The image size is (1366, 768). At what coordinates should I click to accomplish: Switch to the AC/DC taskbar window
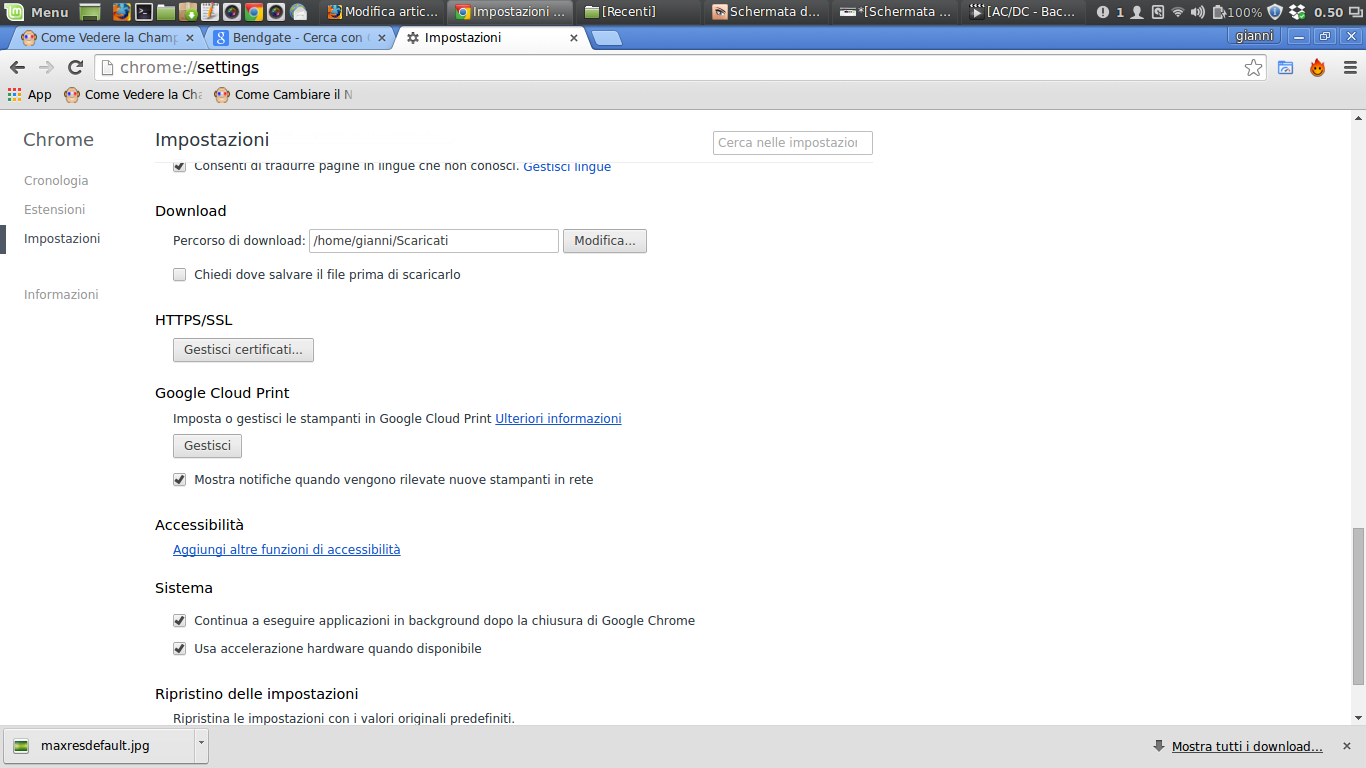click(1025, 12)
